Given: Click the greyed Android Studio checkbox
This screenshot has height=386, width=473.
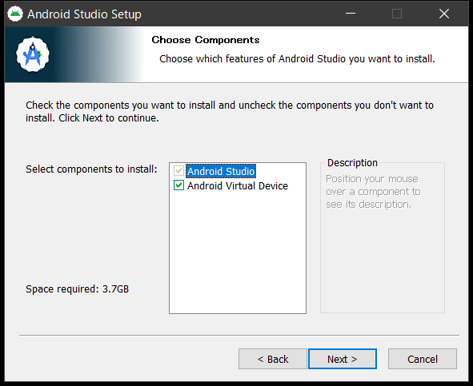Looking at the screenshot, I should (x=179, y=171).
